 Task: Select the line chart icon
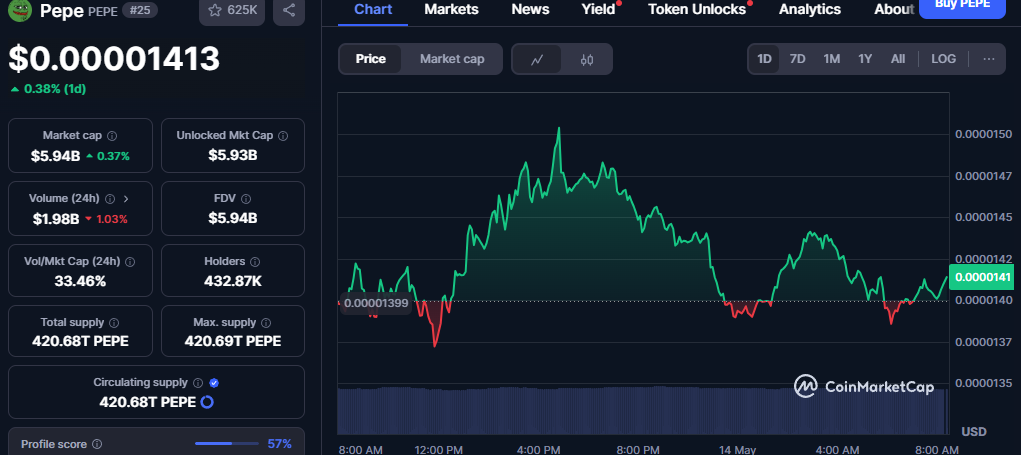tap(537, 60)
